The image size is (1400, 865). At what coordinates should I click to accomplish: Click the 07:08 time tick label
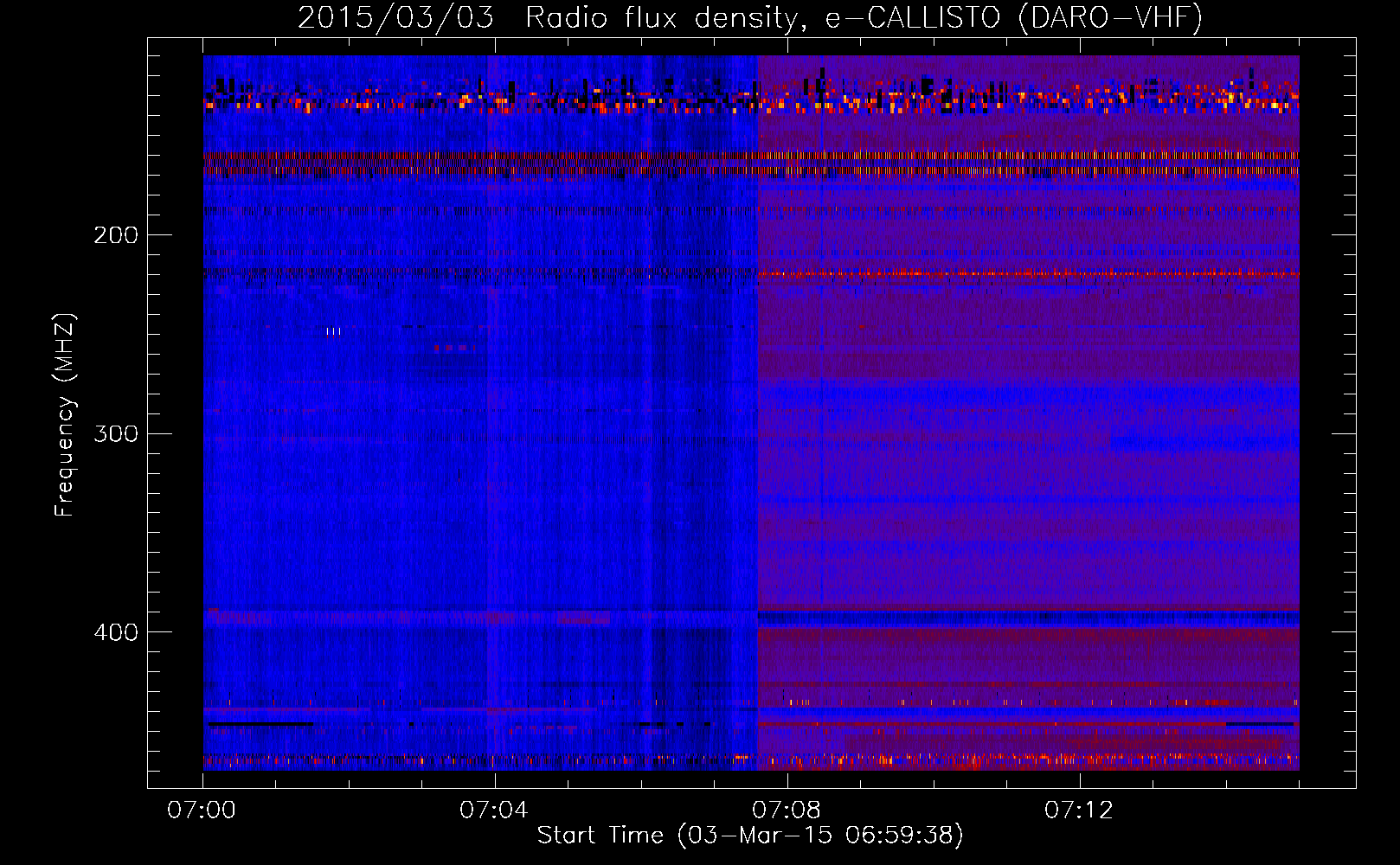tap(787, 811)
